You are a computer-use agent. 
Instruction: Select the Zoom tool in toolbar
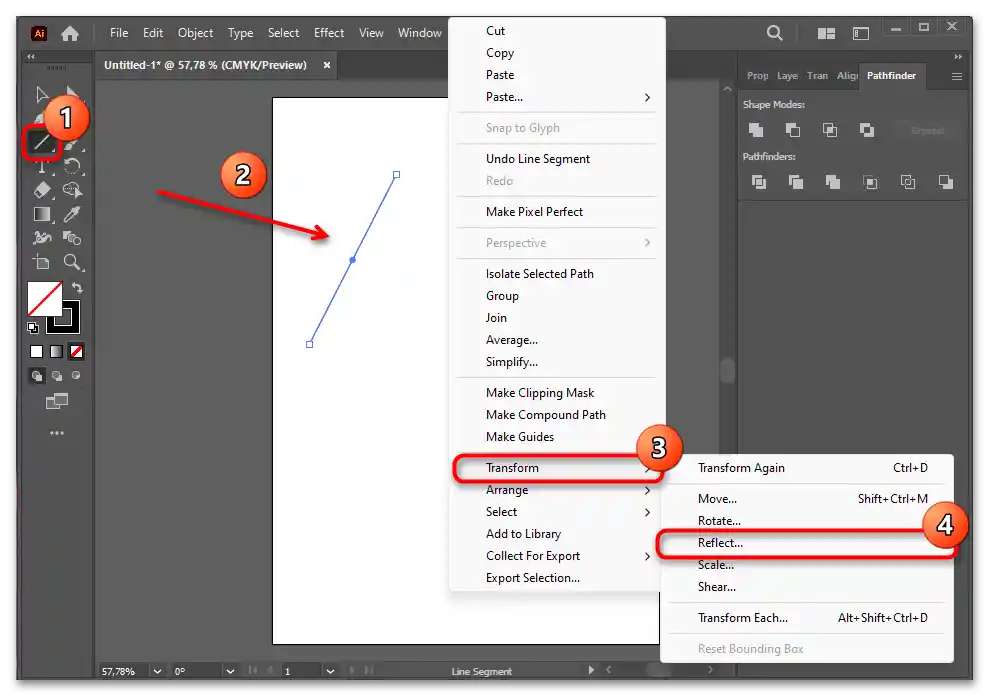pyautogui.click(x=72, y=263)
